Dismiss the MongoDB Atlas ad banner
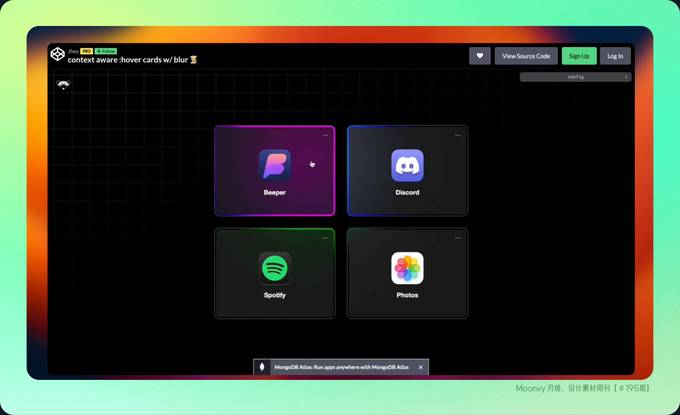 [421, 367]
